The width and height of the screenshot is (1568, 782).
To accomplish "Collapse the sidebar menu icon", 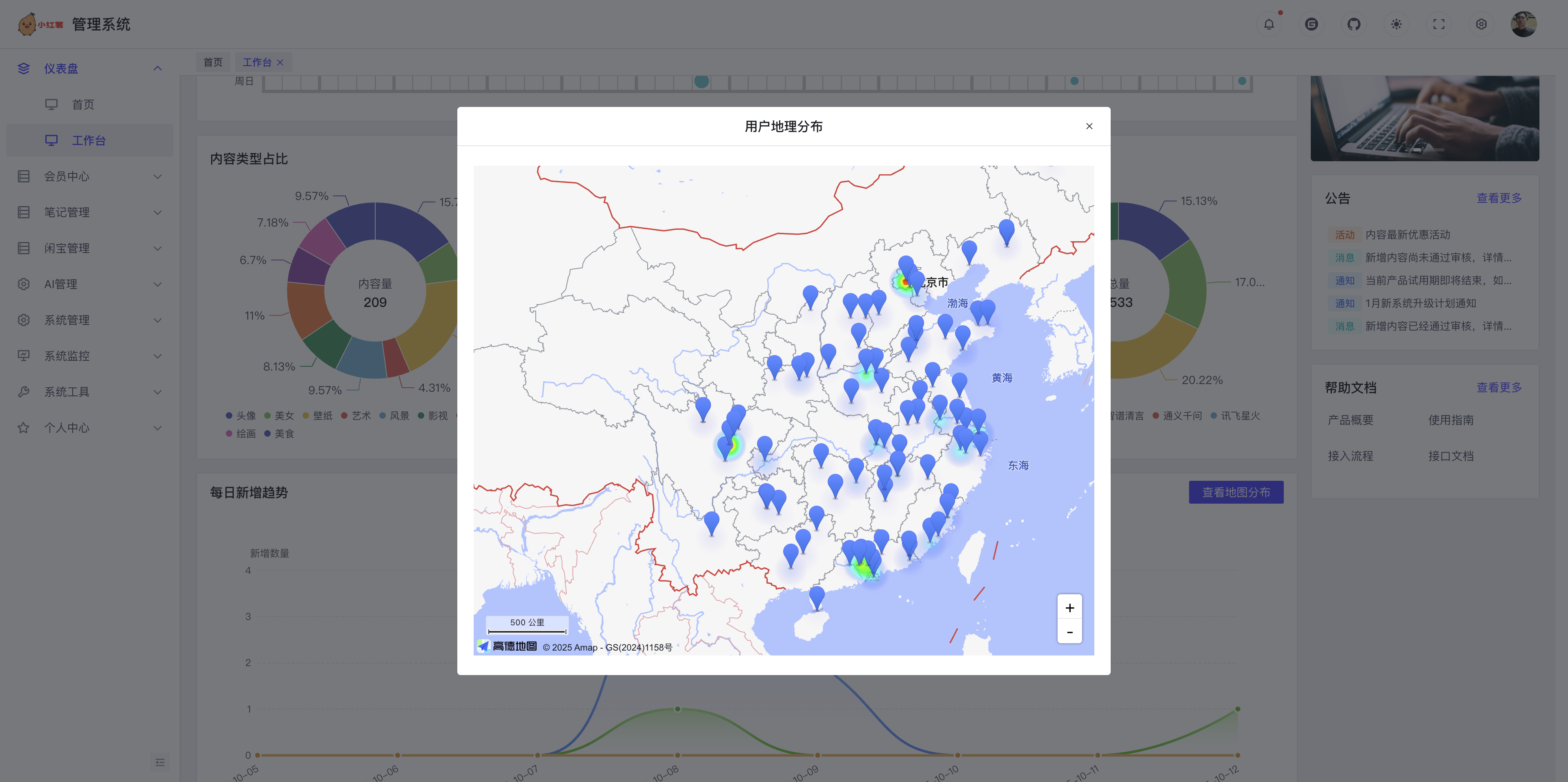I will pos(160,762).
